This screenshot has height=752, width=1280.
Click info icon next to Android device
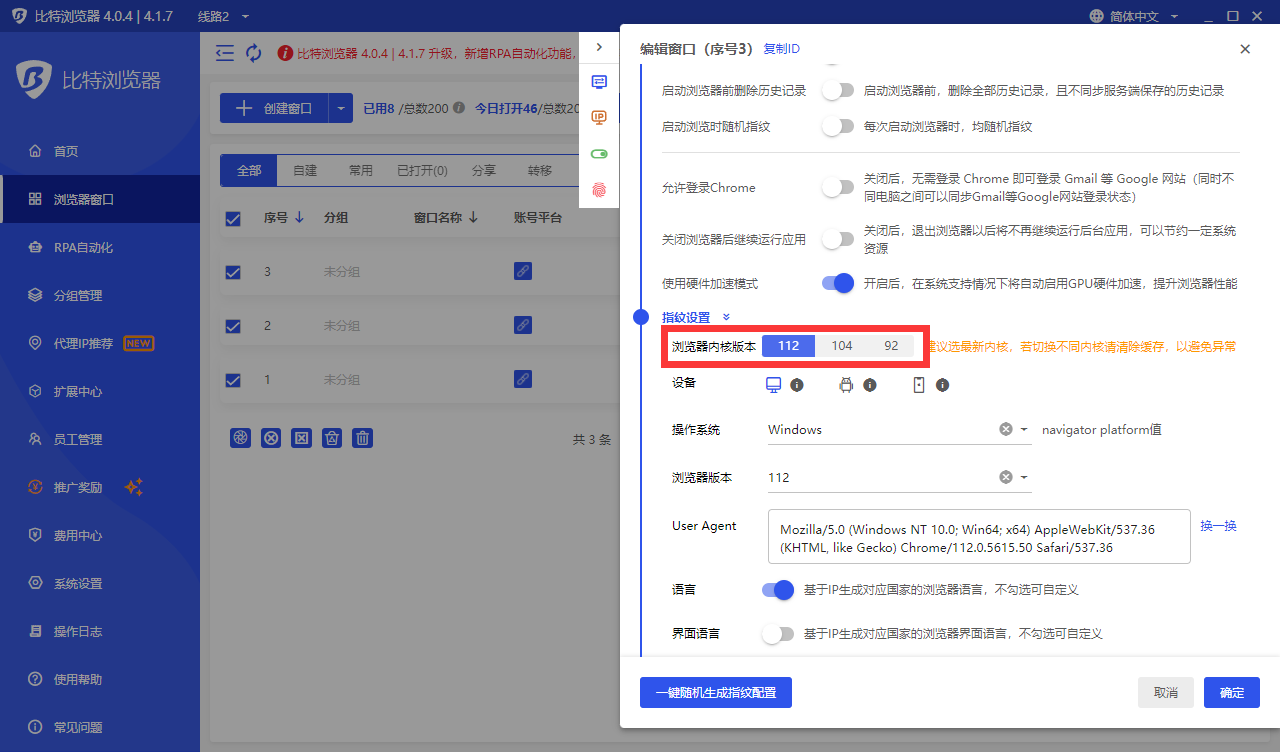coord(870,385)
